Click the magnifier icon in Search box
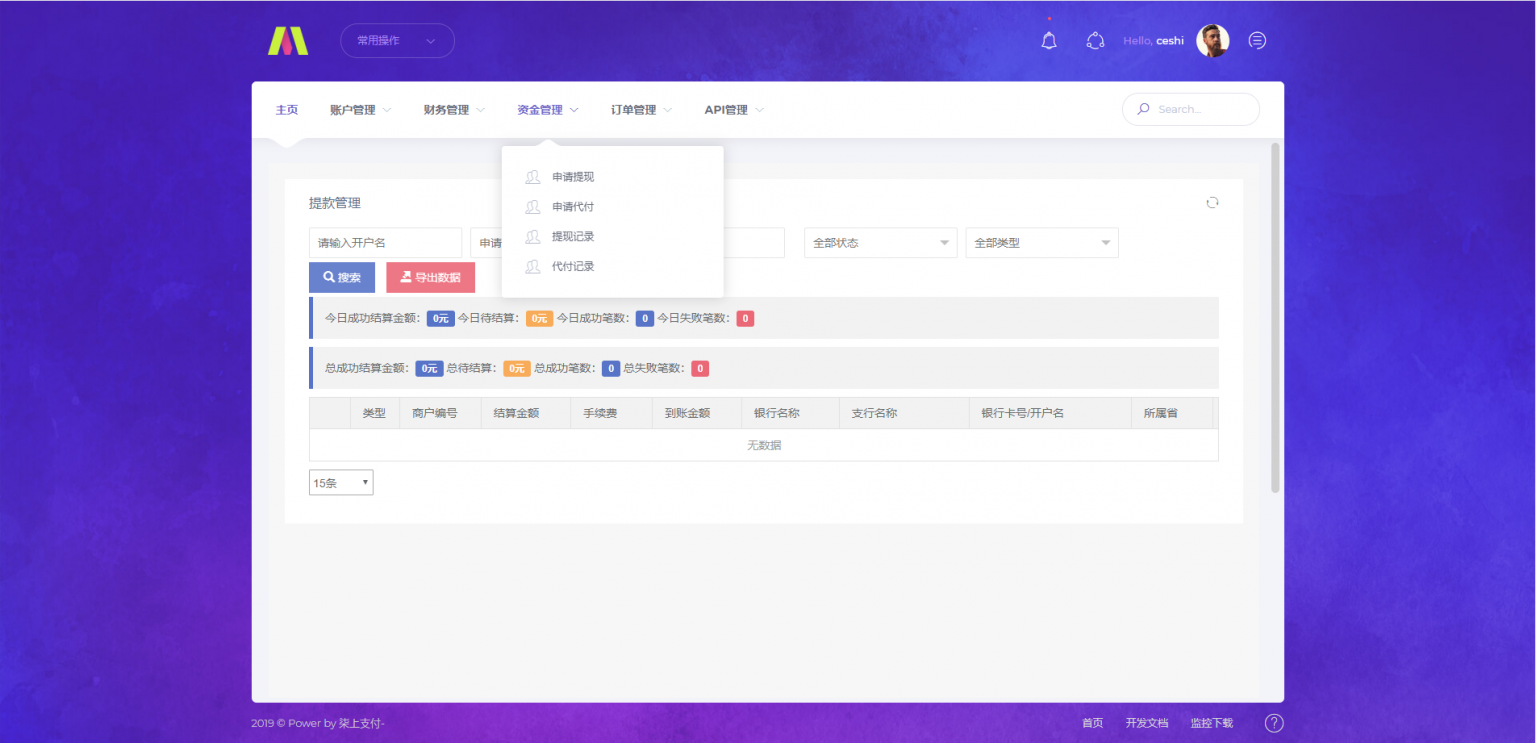1536x743 pixels. tap(1143, 109)
